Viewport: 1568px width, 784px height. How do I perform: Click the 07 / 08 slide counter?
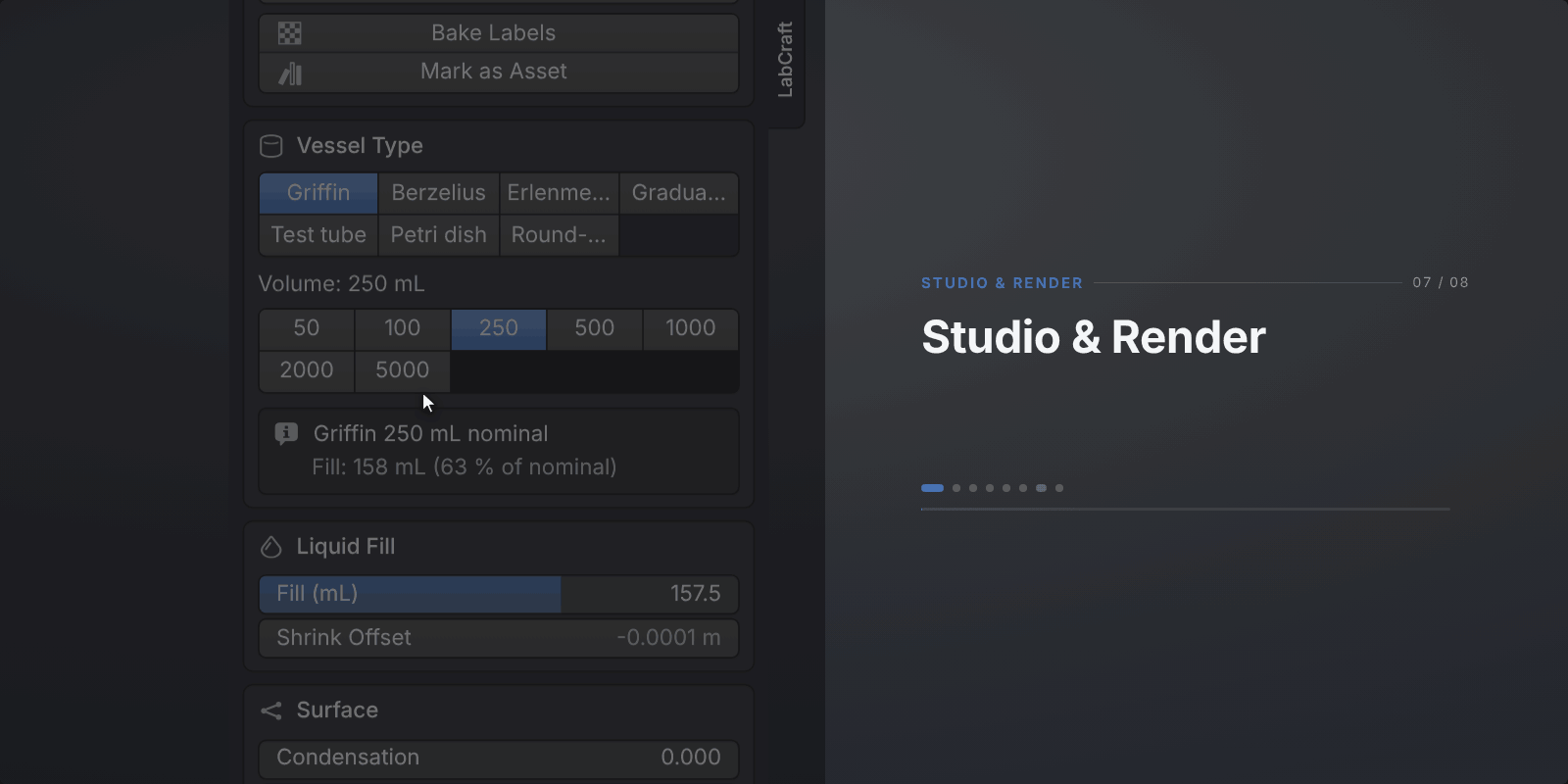[x=1441, y=282]
